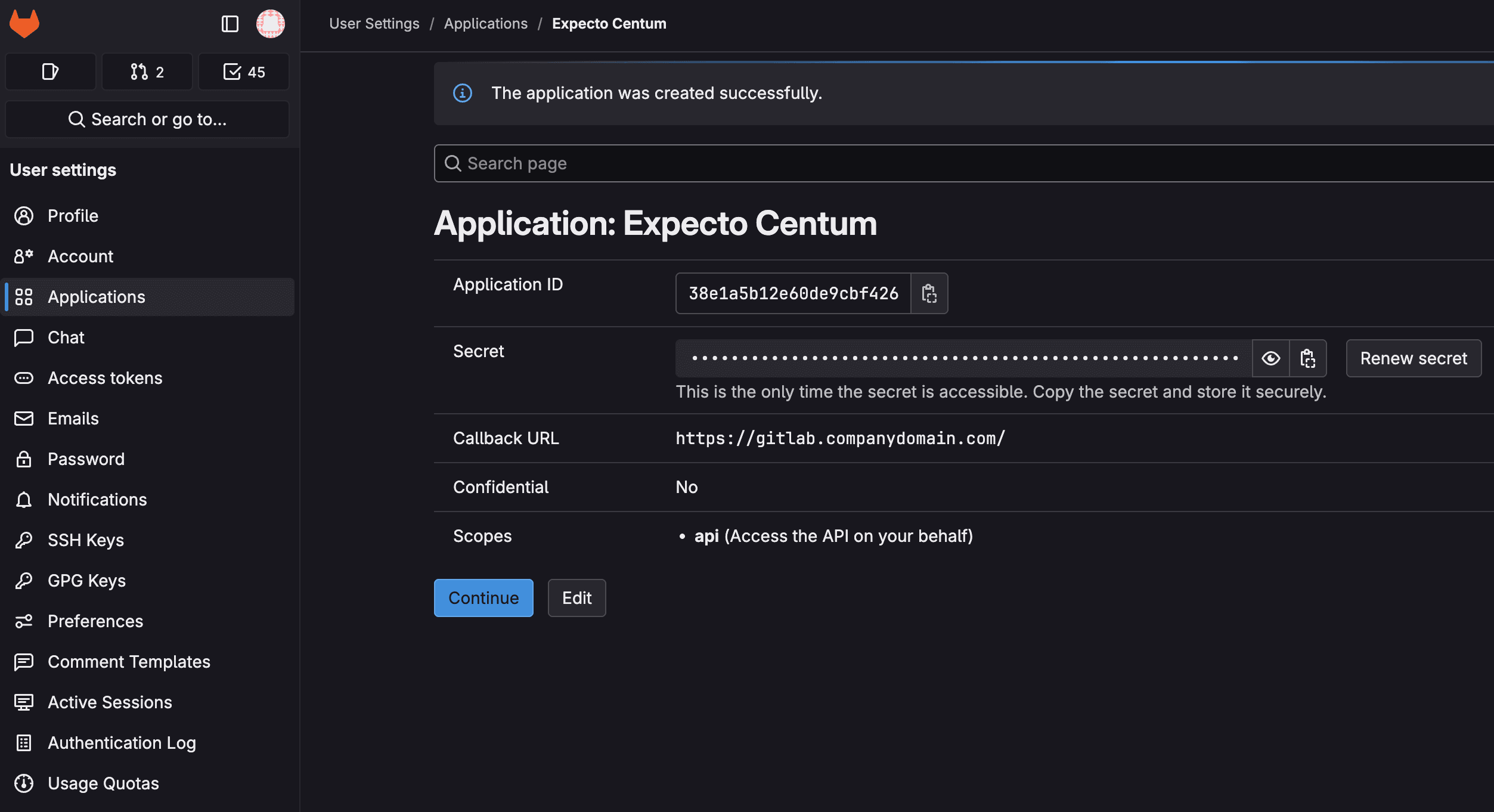Click the Preferences sliders icon

click(24, 621)
